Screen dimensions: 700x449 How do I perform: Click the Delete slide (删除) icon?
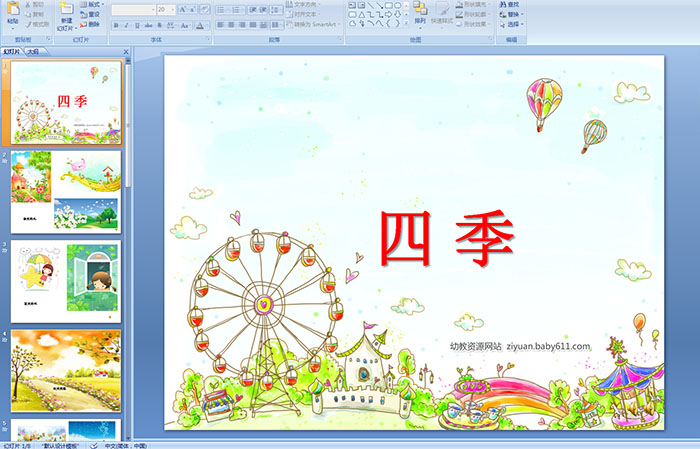[x=89, y=24]
